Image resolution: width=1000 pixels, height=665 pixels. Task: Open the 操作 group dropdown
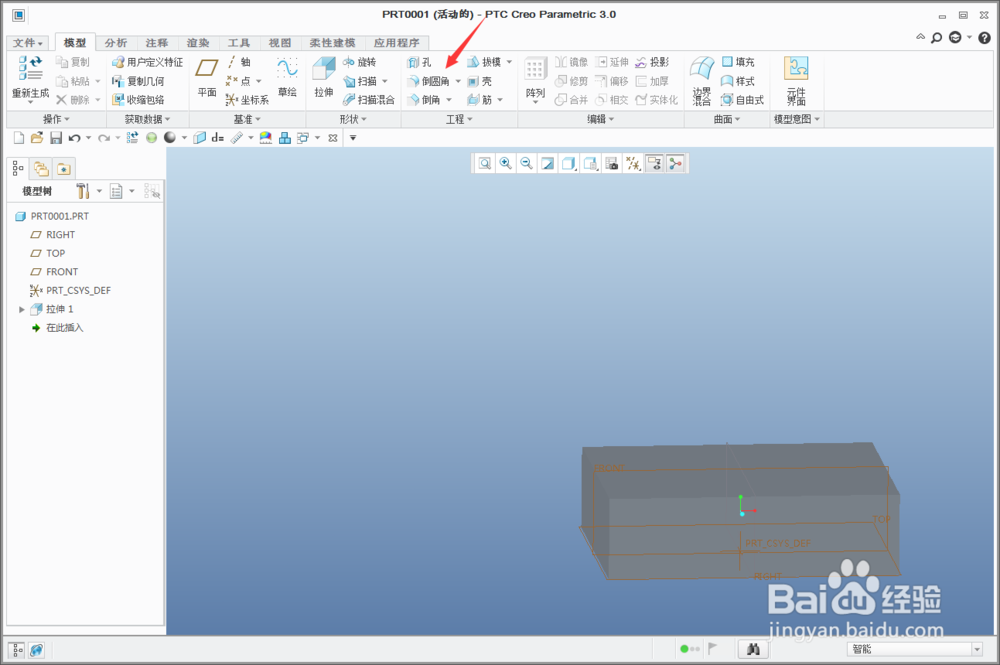pyautogui.click(x=56, y=119)
